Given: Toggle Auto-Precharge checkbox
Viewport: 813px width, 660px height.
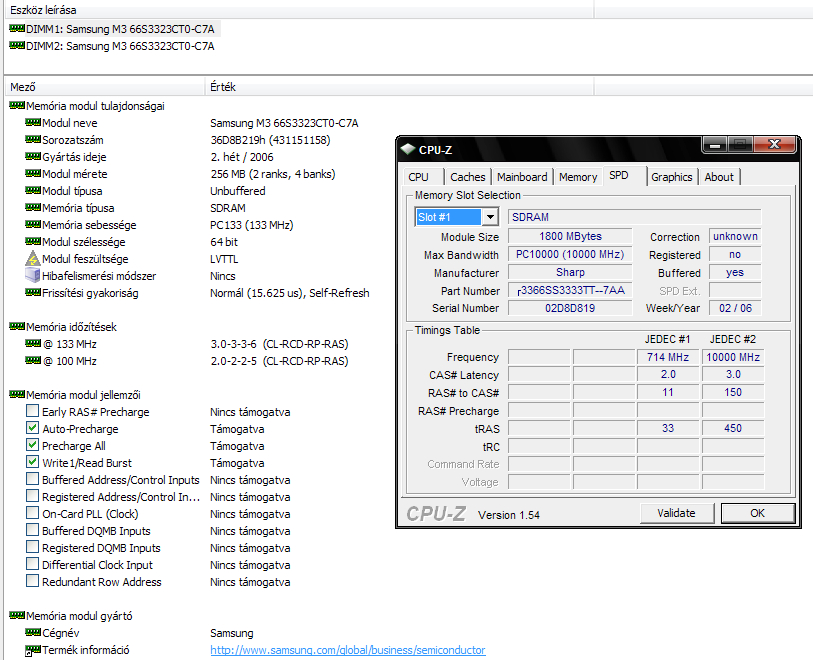Looking at the screenshot, I should [33, 428].
